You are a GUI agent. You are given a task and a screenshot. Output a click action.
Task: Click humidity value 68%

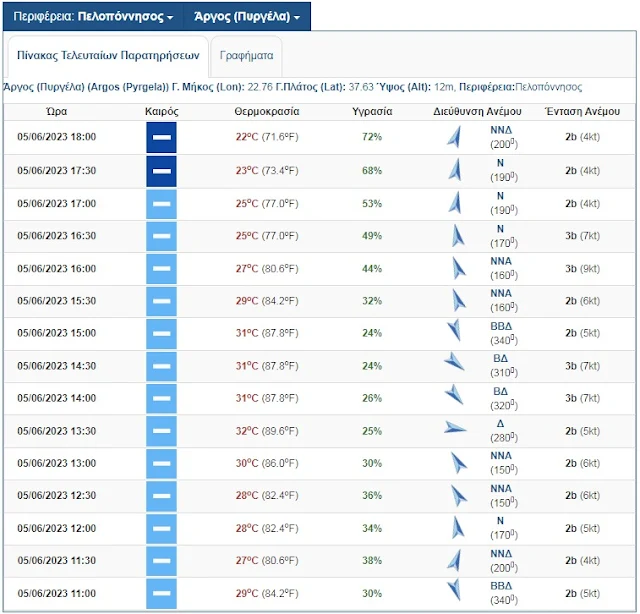click(372, 171)
